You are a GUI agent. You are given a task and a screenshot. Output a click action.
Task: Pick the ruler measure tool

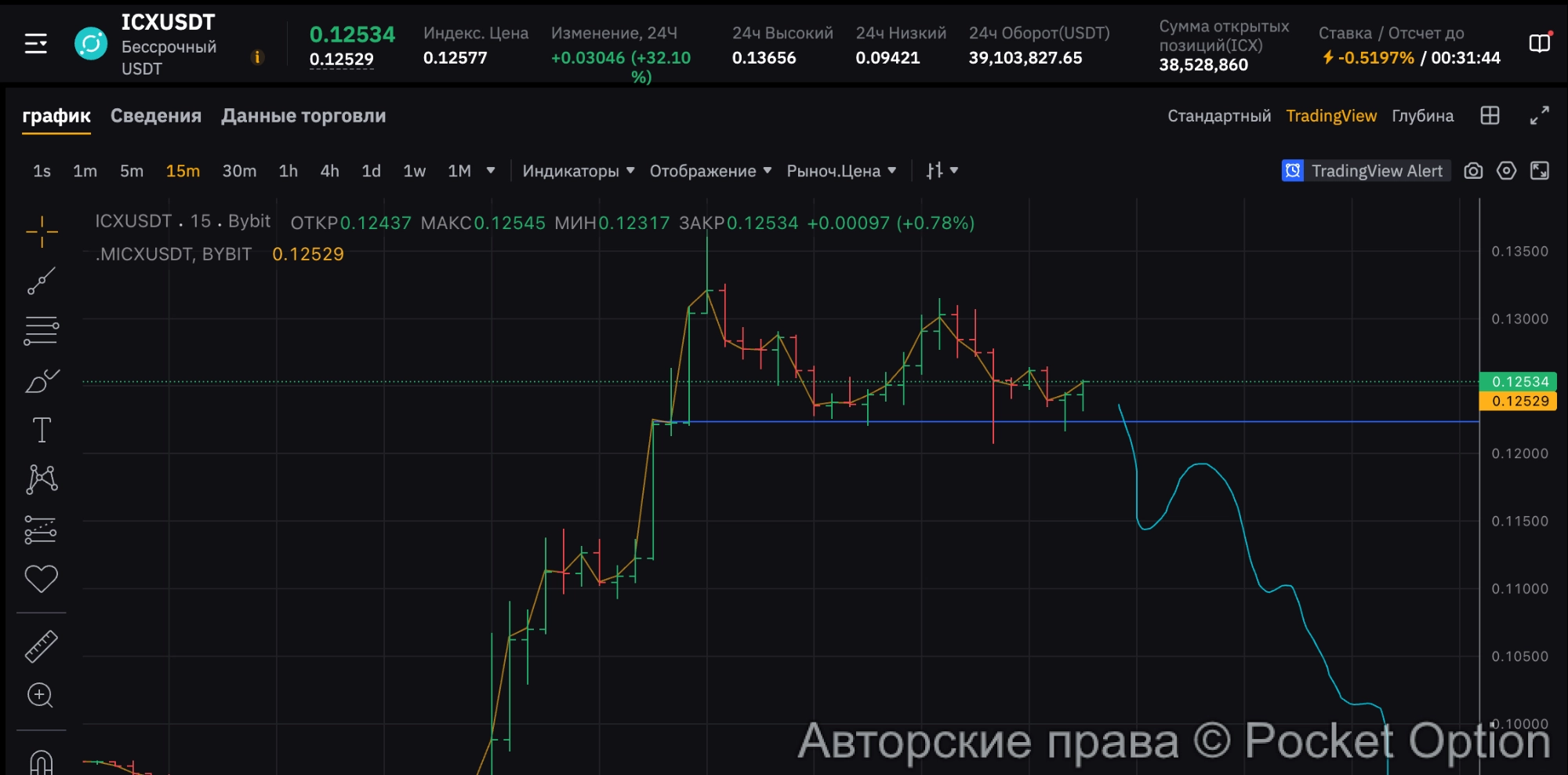point(42,646)
